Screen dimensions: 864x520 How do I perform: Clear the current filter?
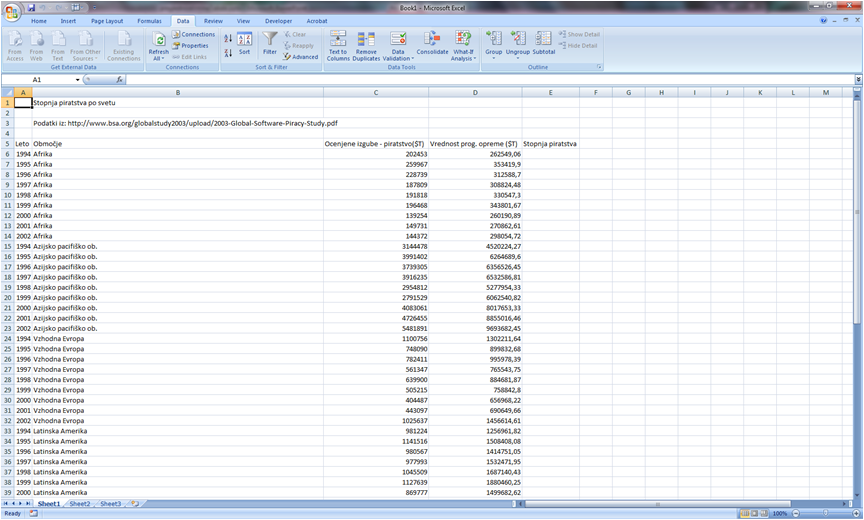295,34
